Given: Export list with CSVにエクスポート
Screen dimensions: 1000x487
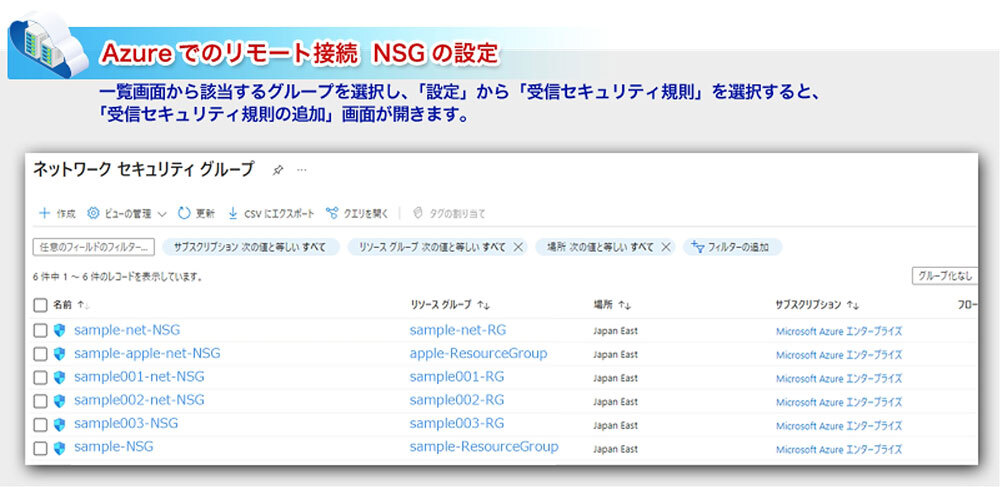Looking at the screenshot, I should (x=270, y=214).
